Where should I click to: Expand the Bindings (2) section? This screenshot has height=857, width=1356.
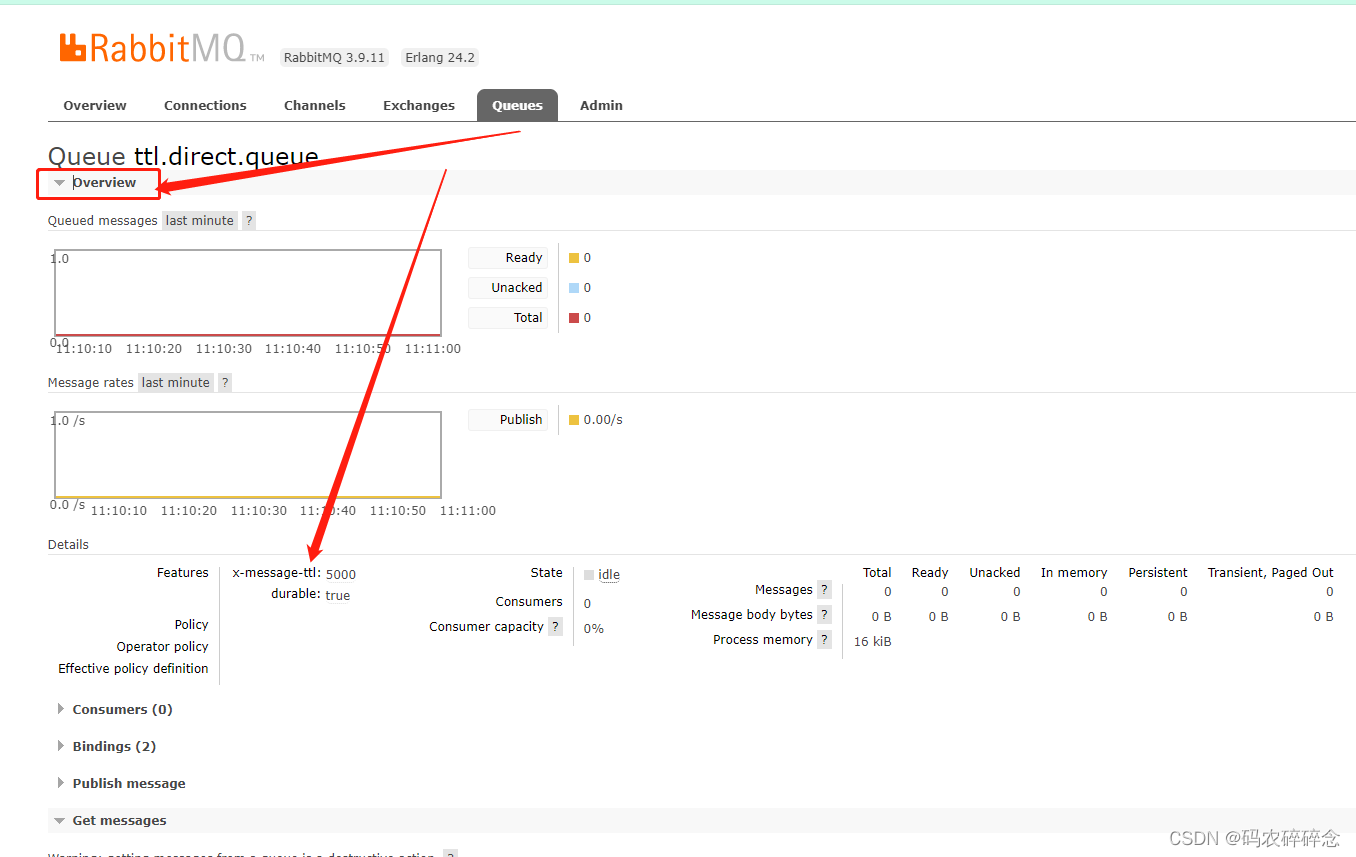(114, 746)
